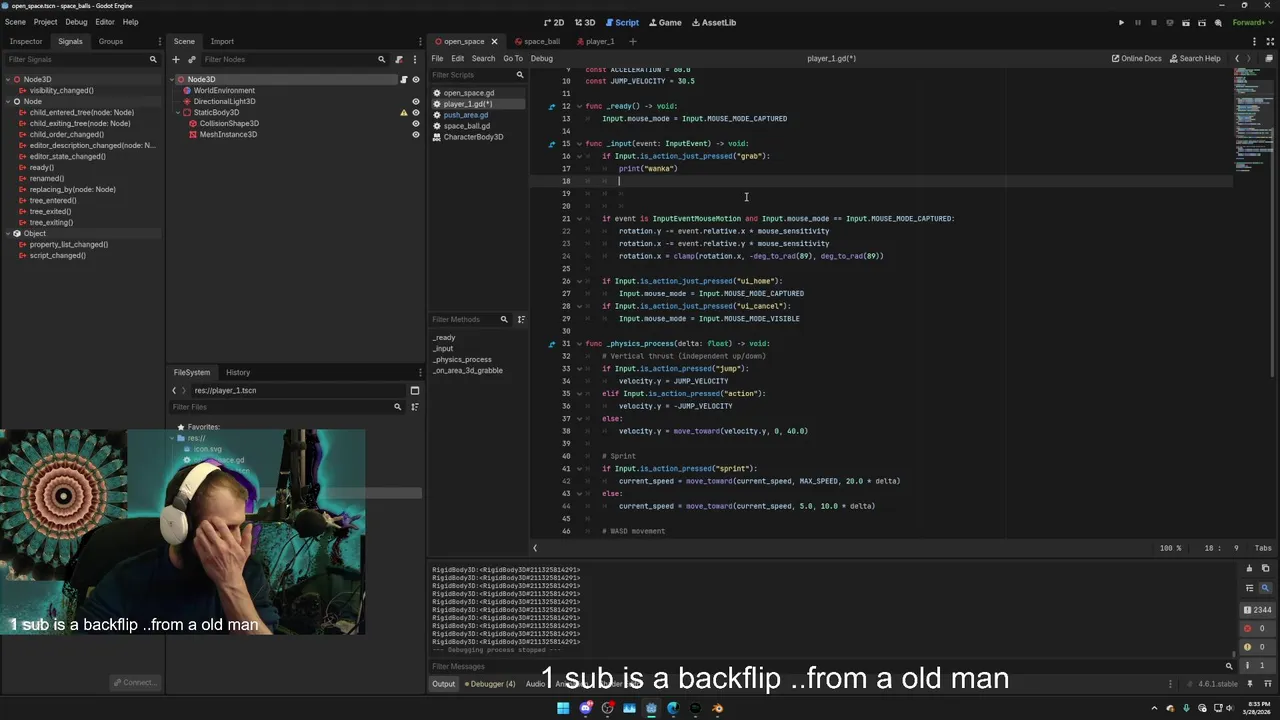The height and width of the screenshot is (720, 1280).
Task: Open the Go To menu in script editor
Action: point(513,58)
